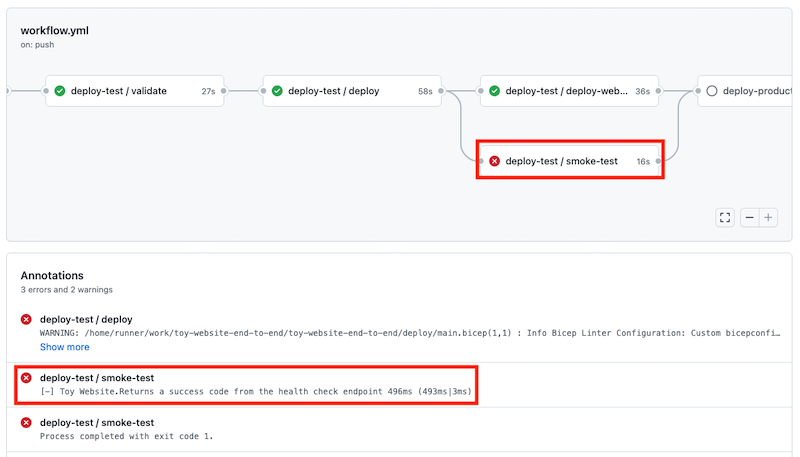Toggle fullscreen view of workflow graph
Viewport: 800px width, 457px height.
[725, 218]
